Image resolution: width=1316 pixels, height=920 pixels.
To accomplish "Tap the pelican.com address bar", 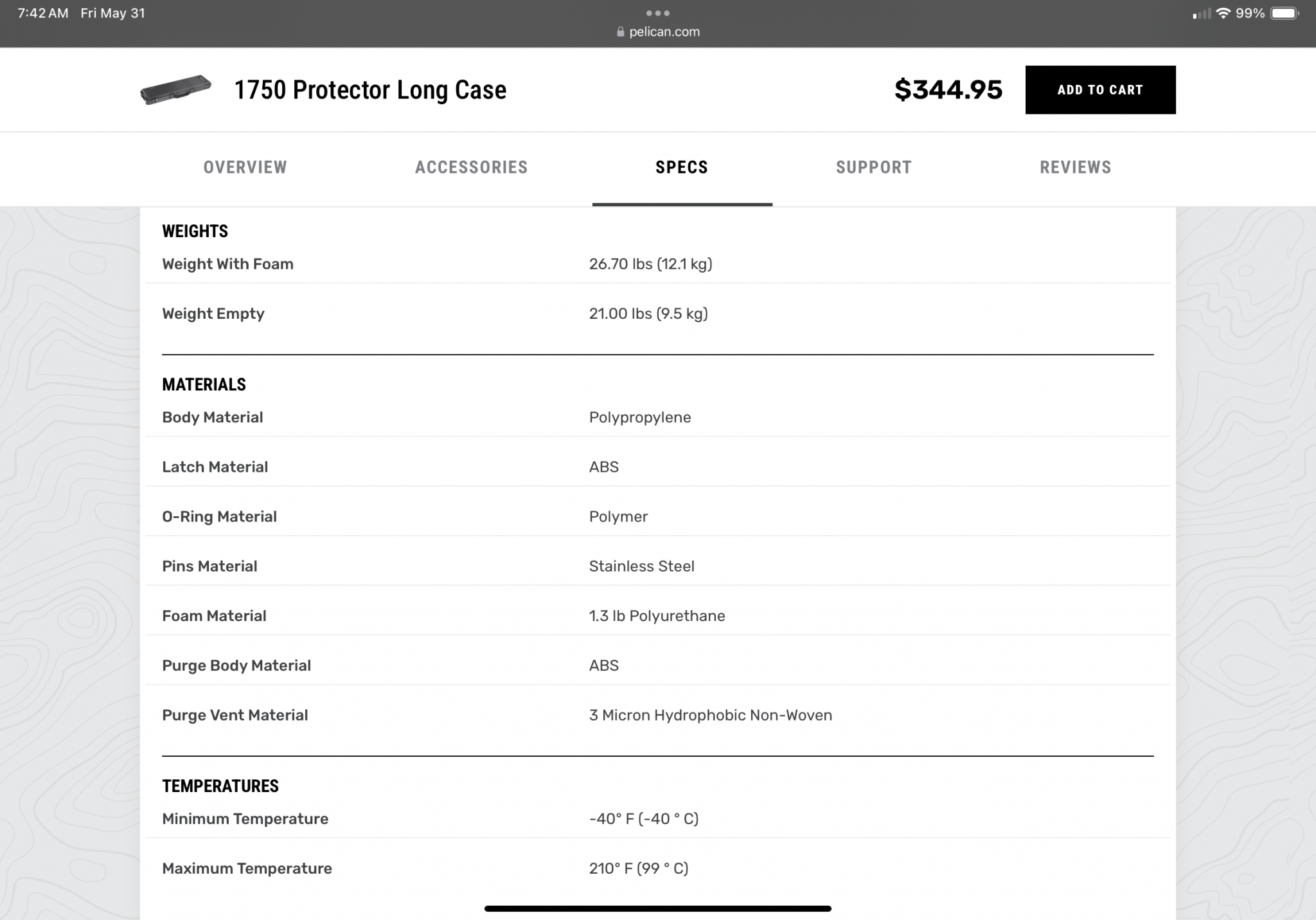I will [x=658, y=32].
